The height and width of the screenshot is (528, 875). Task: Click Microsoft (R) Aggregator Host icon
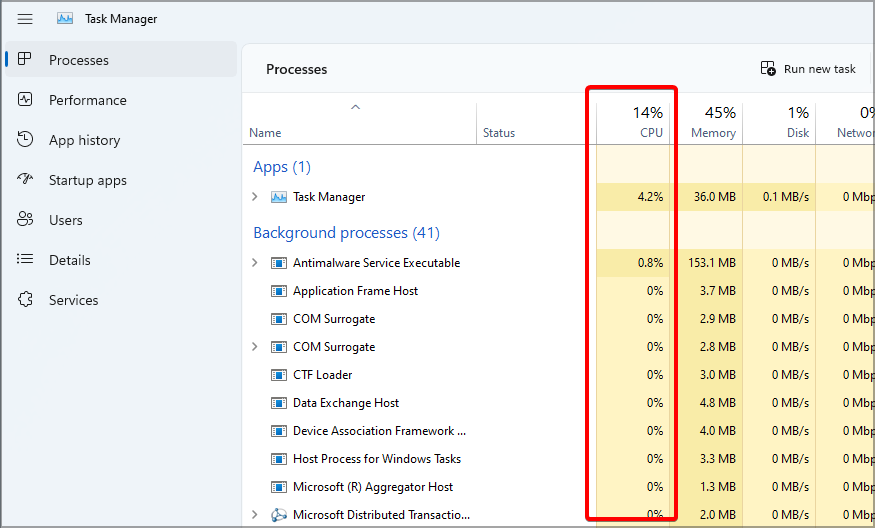(278, 487)
